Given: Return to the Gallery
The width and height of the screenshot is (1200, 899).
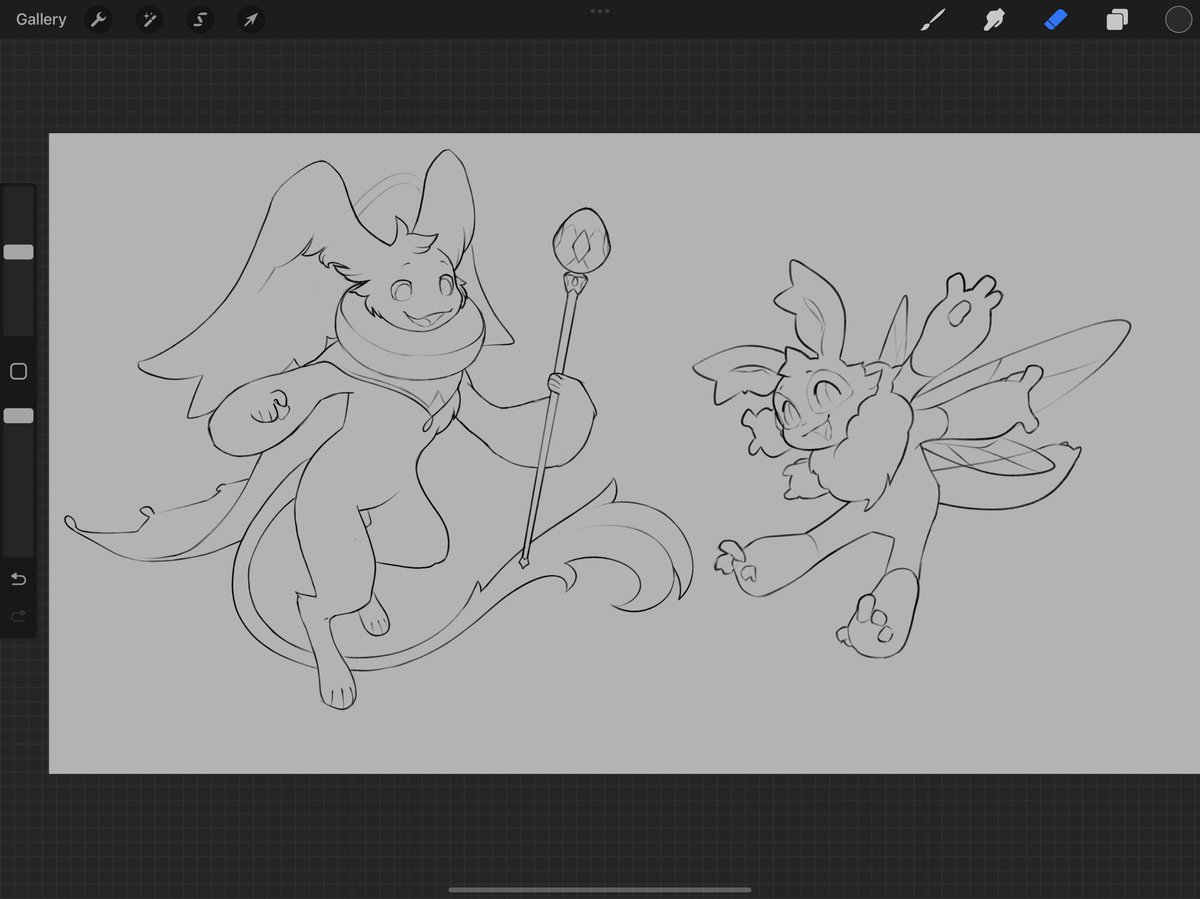Looking at the screenshot, I should coord(40,19).
